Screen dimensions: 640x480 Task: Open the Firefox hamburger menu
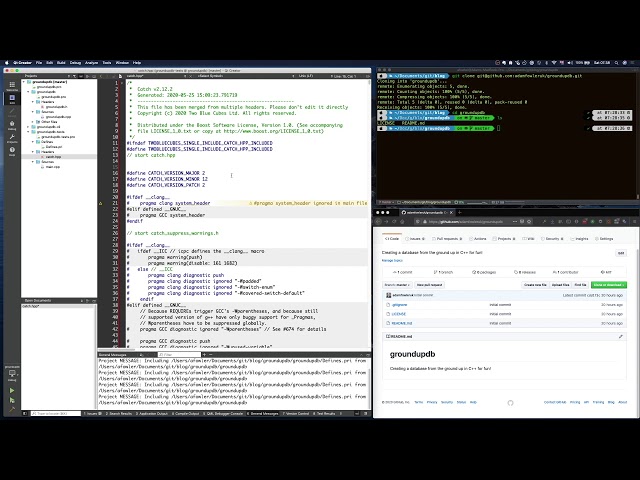tap(633, 221)
